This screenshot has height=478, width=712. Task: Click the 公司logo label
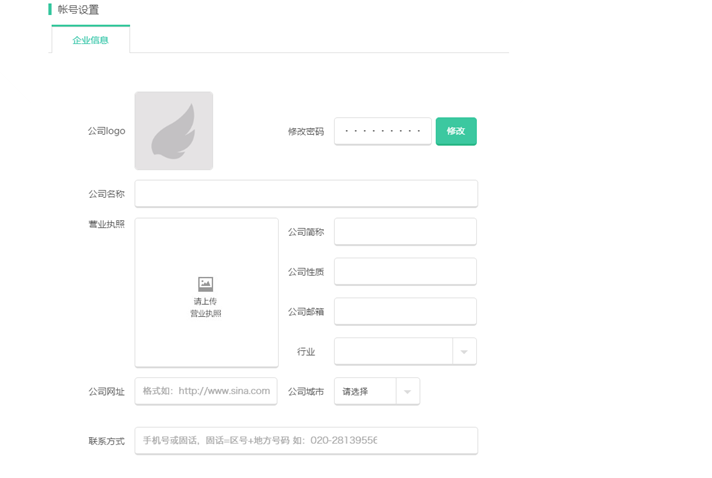(106, 131)
